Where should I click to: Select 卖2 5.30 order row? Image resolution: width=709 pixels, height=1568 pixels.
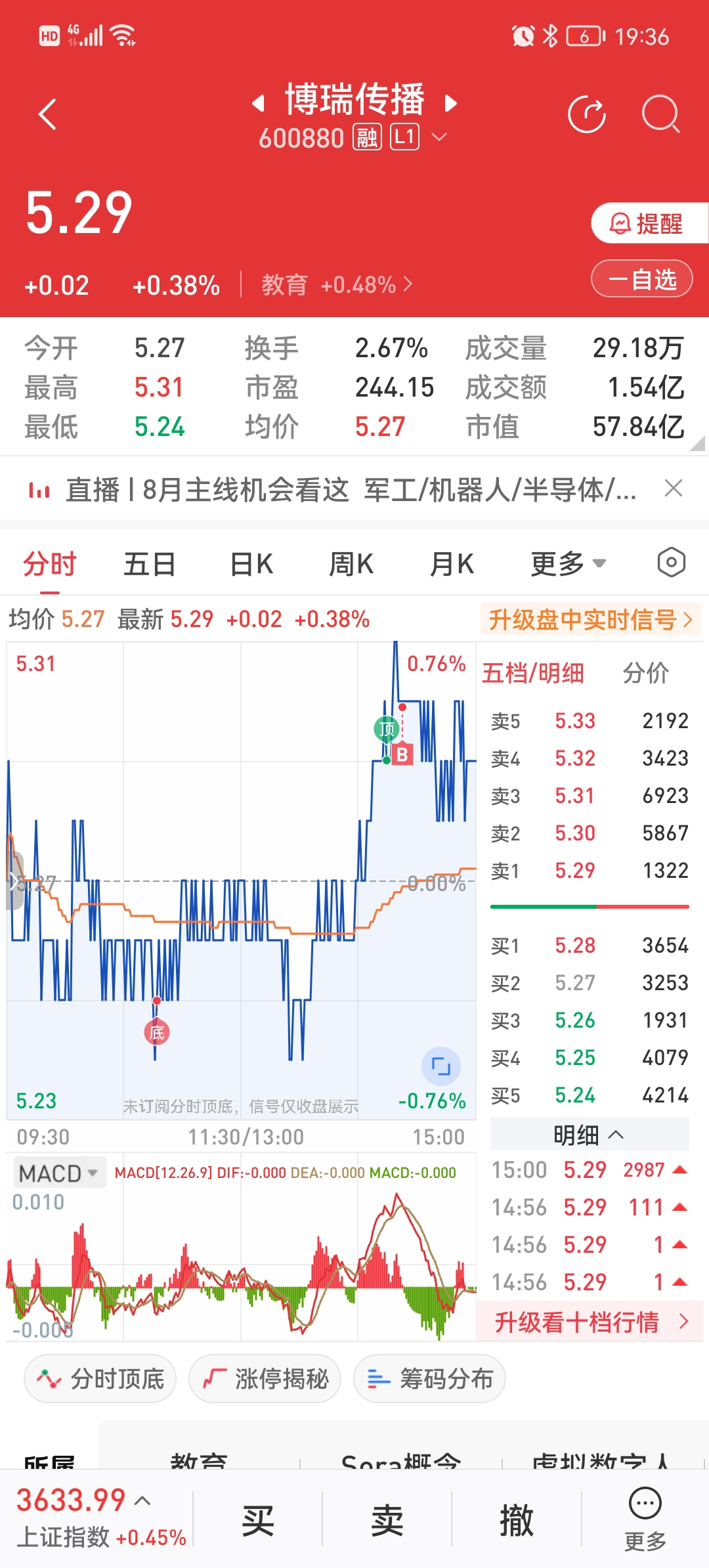point(590,833)
